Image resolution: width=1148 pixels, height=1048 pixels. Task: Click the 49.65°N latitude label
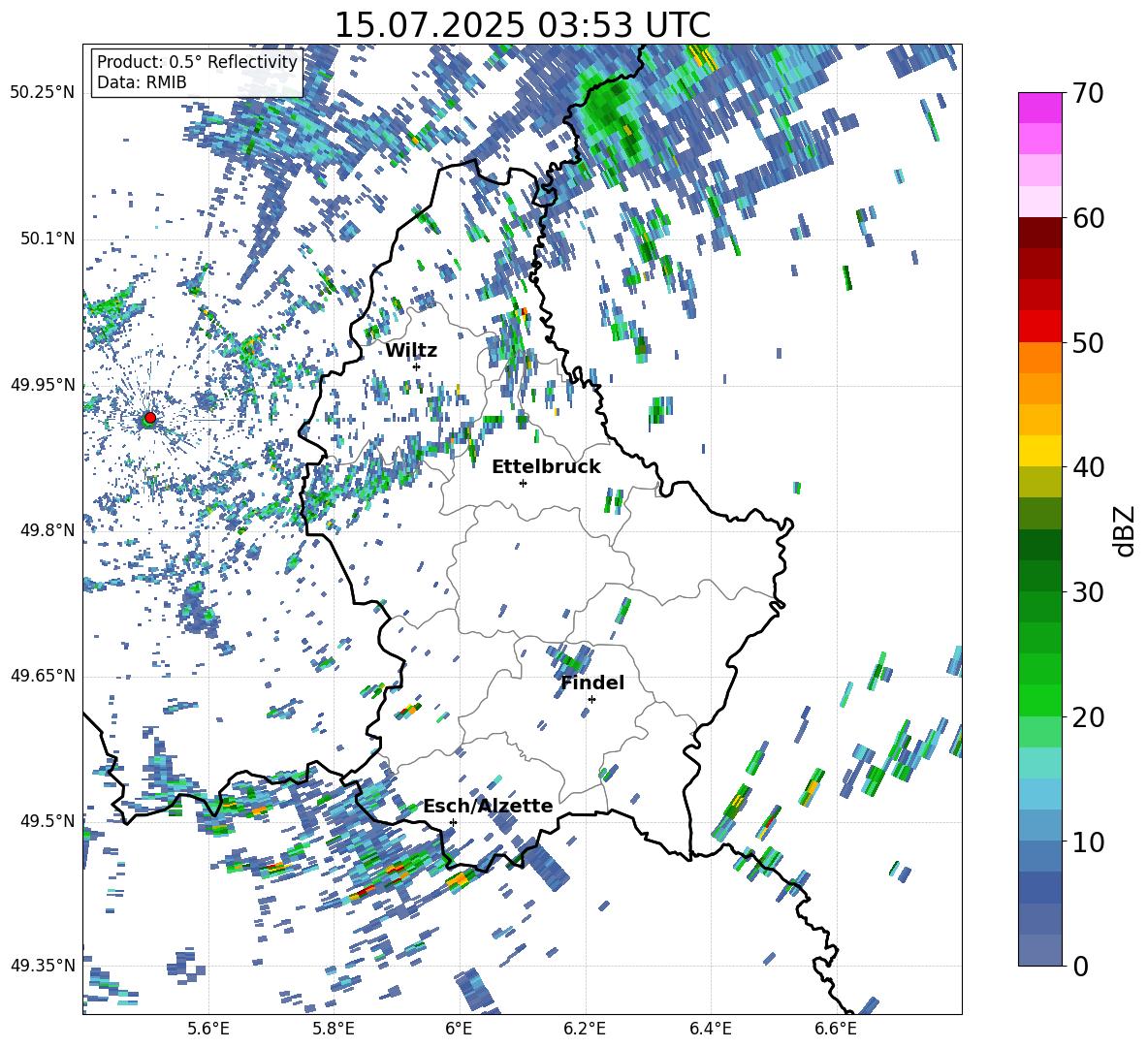43,675
